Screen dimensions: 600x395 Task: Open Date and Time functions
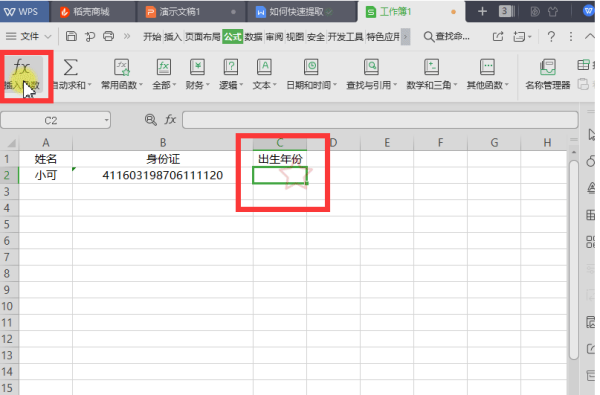[x=311, y=67]
